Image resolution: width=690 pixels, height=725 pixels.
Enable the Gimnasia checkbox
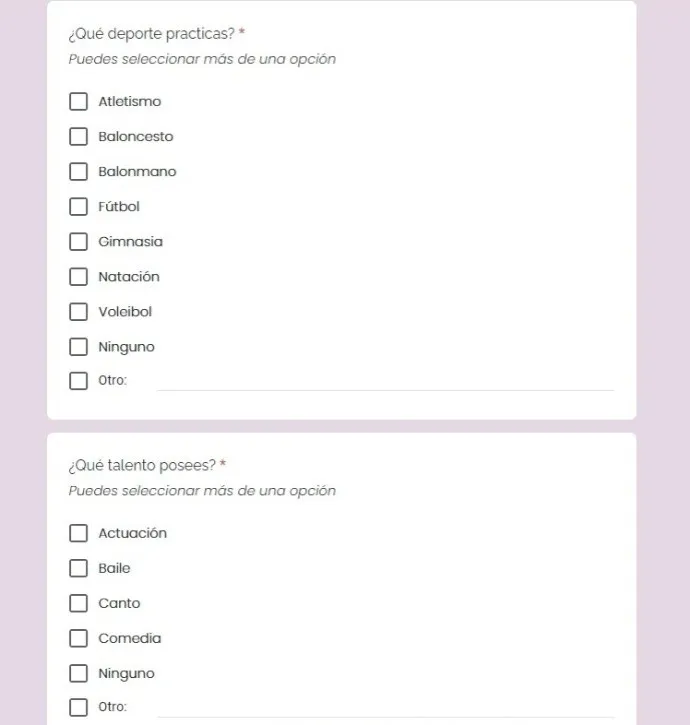(78, 242)
